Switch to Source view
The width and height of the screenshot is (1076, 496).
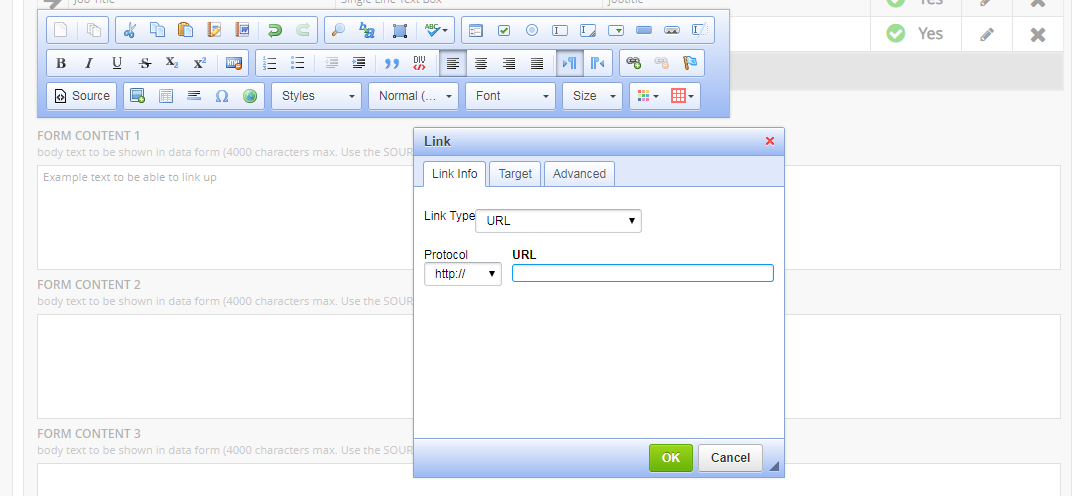tap(82, 96)
